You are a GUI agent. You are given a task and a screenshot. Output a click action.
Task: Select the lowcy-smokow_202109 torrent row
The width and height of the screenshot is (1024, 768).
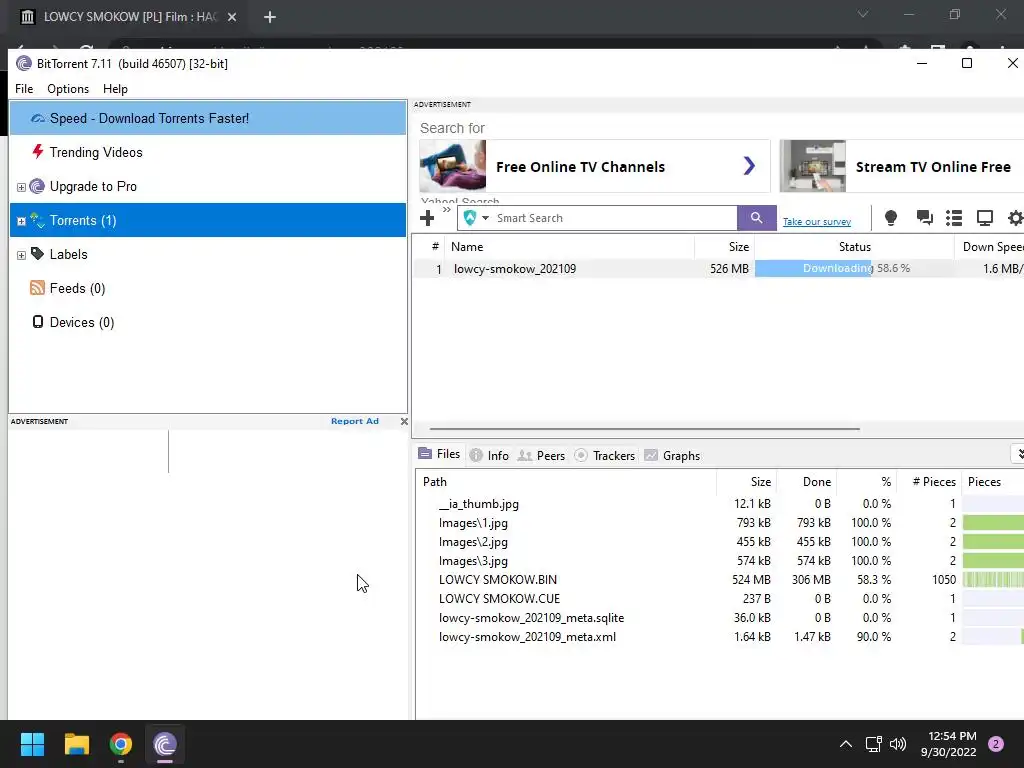tap(718, 268)
